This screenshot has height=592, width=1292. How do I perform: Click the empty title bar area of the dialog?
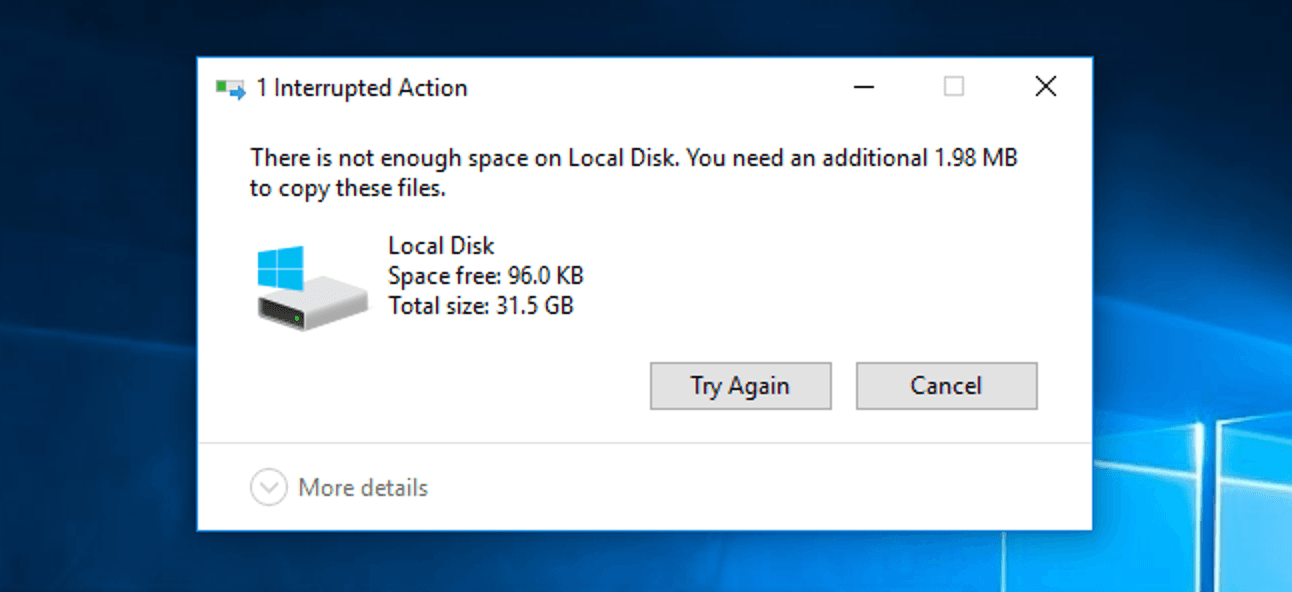(x=650, y=88)
